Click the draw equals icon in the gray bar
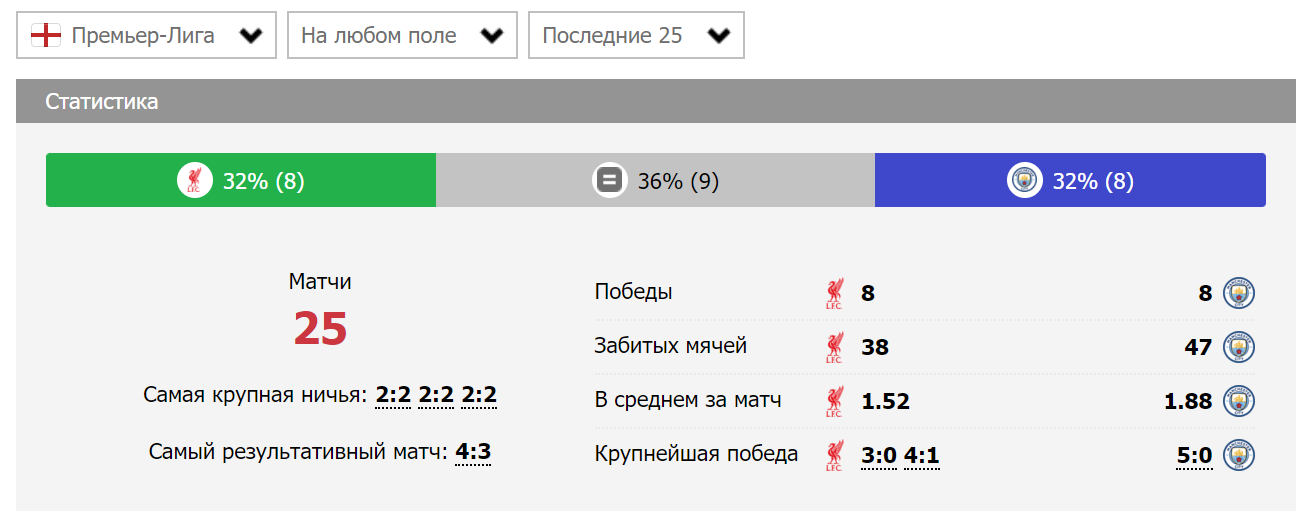The height and width of the screenshot is (521, 1308). coord(609,181)
